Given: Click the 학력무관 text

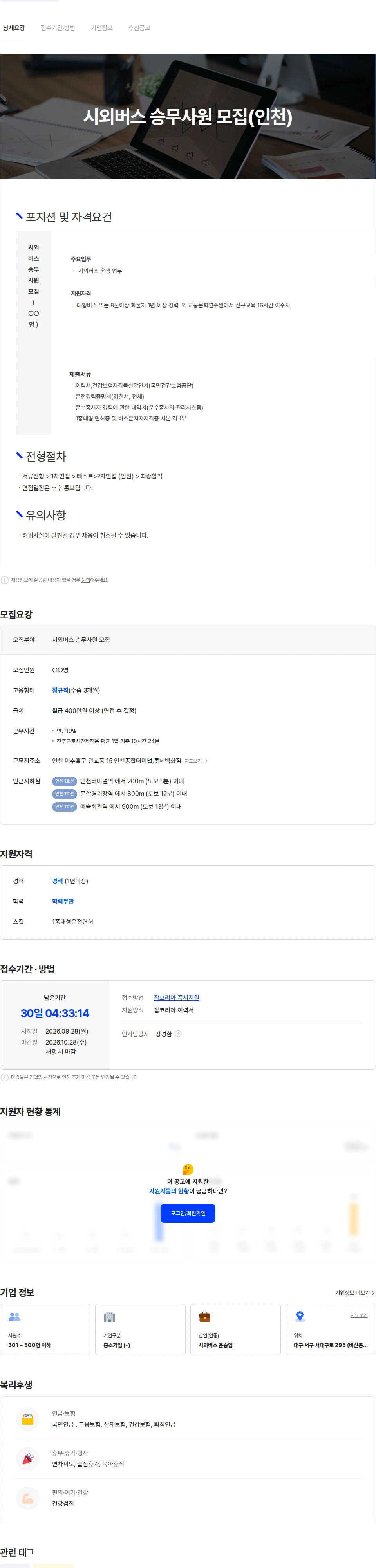Looking at the screenshot, I should (63, 902).
